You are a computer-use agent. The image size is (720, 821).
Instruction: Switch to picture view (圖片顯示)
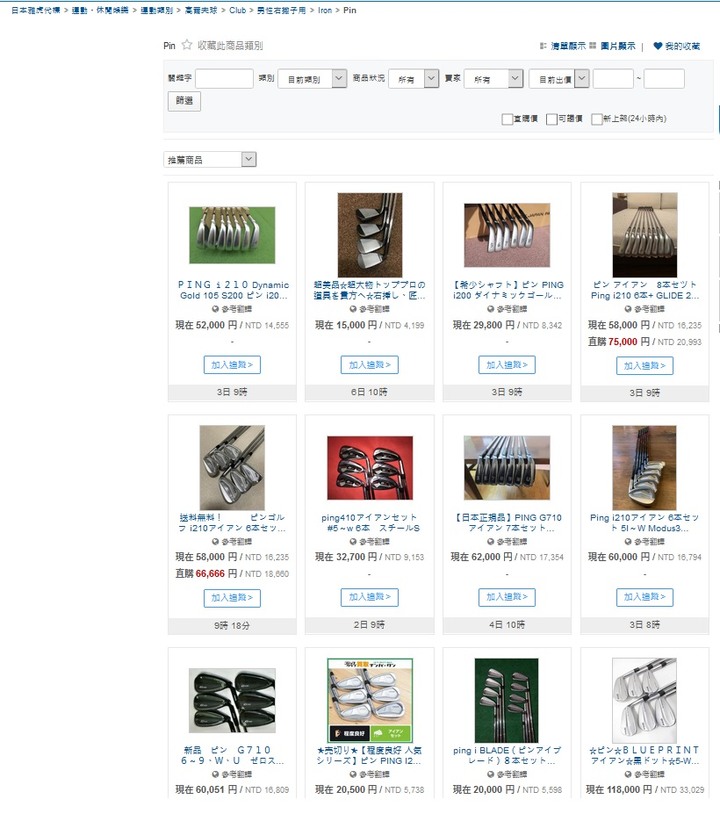(612, 46)
